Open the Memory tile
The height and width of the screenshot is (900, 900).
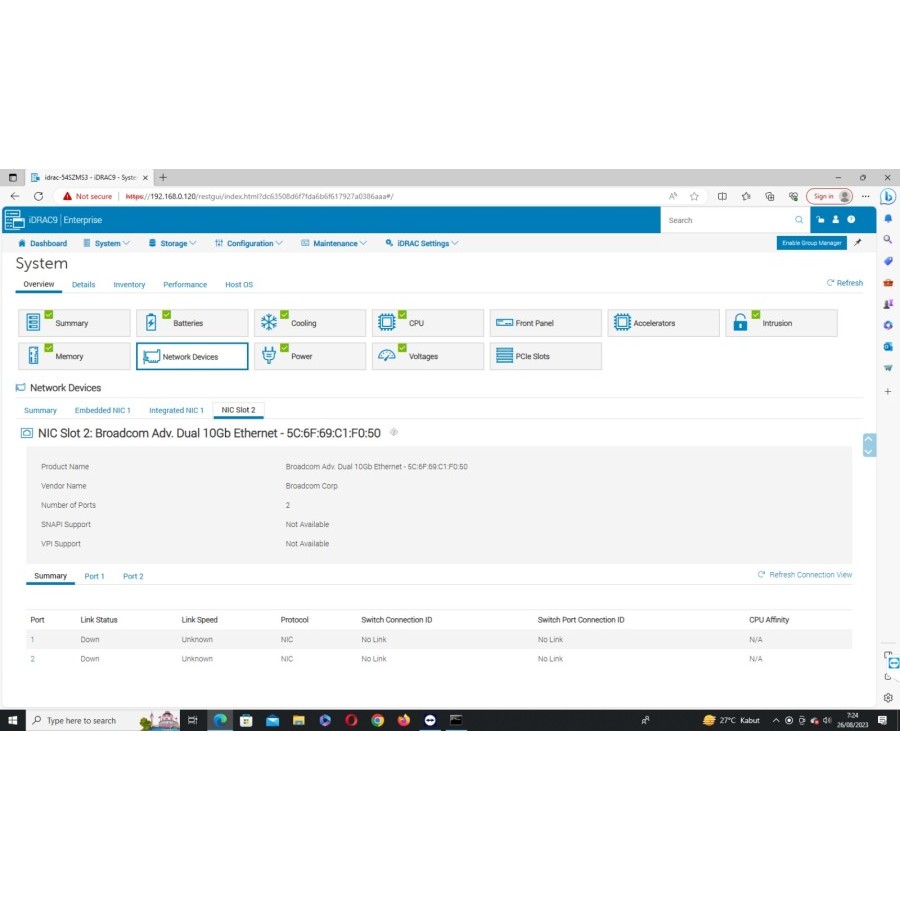[74, 356]
